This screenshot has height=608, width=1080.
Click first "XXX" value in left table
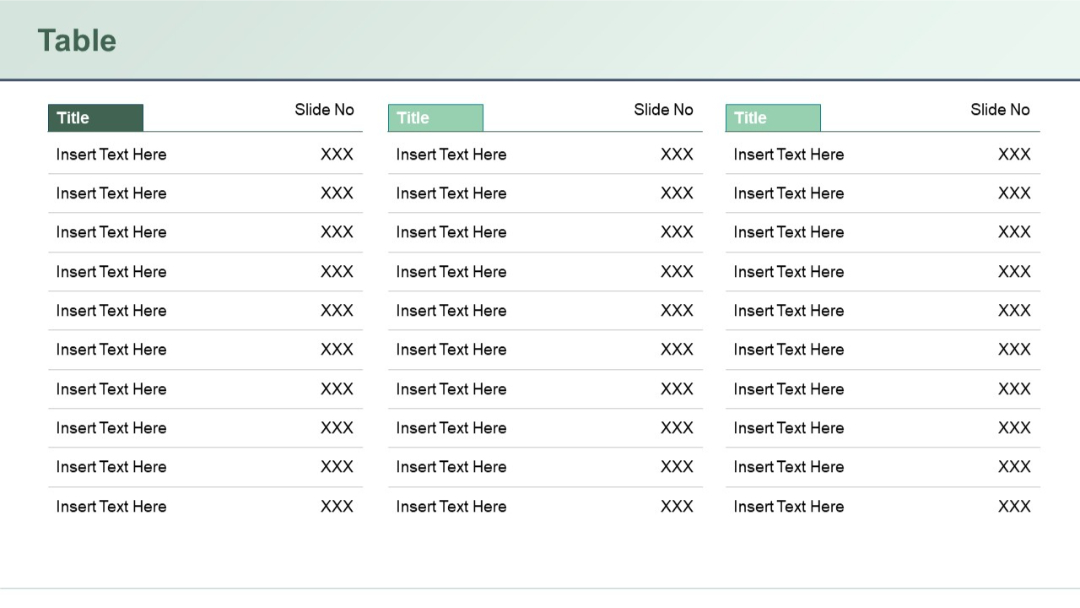(x=337, y=154)
